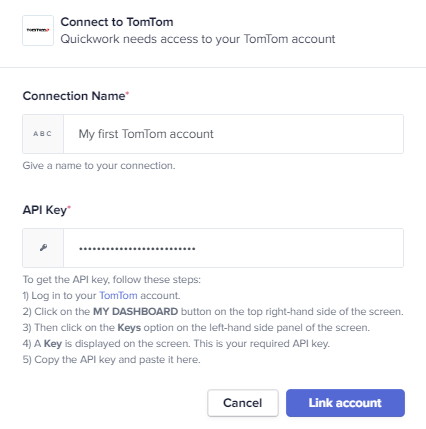
Task: Click the Connect to TomTom heading
Action: tap(117, 22)
